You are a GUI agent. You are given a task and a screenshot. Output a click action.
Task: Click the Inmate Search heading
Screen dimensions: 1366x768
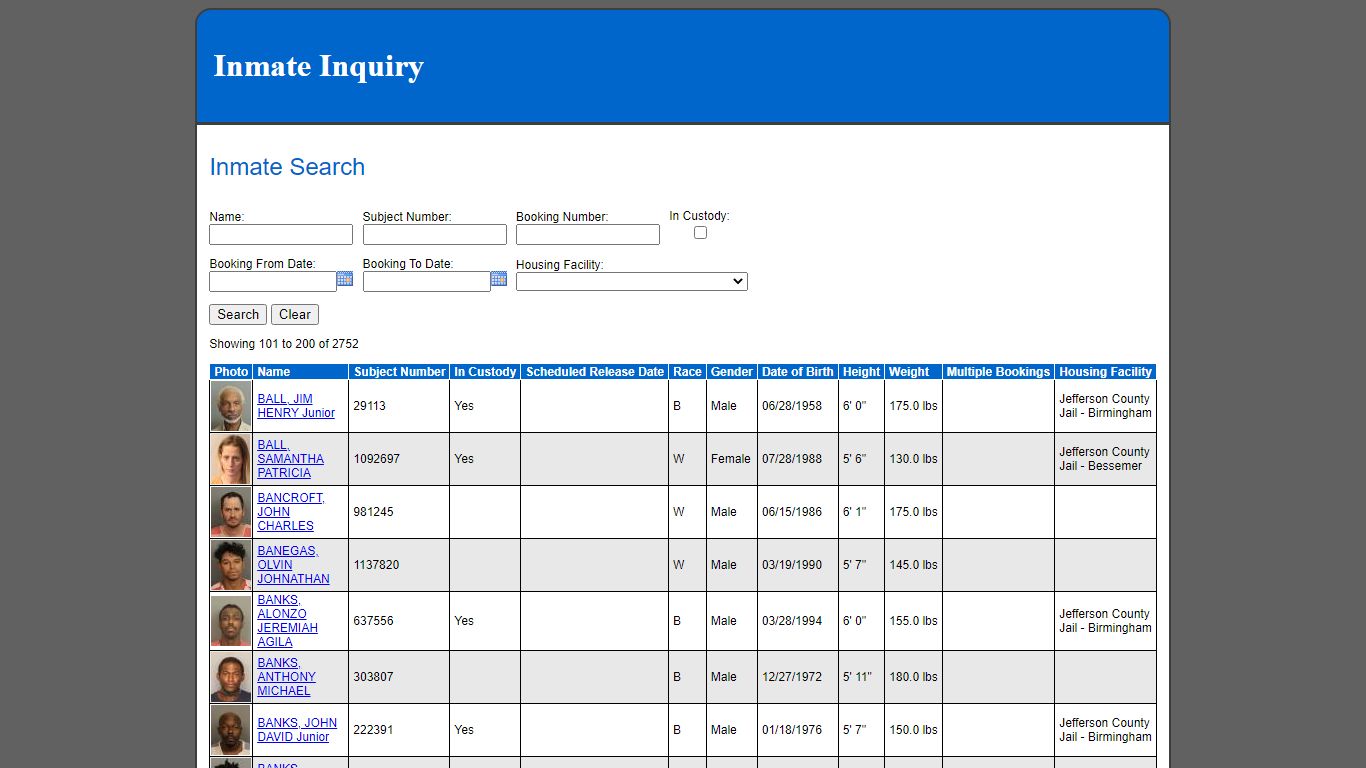point(287,167)
